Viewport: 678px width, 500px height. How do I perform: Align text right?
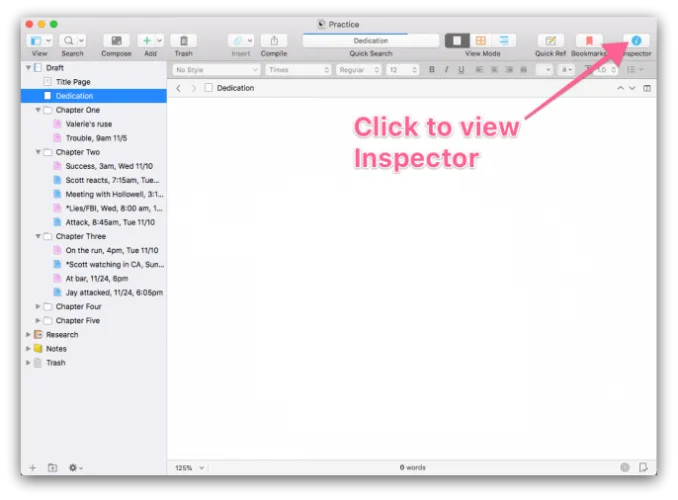(508, 70)
